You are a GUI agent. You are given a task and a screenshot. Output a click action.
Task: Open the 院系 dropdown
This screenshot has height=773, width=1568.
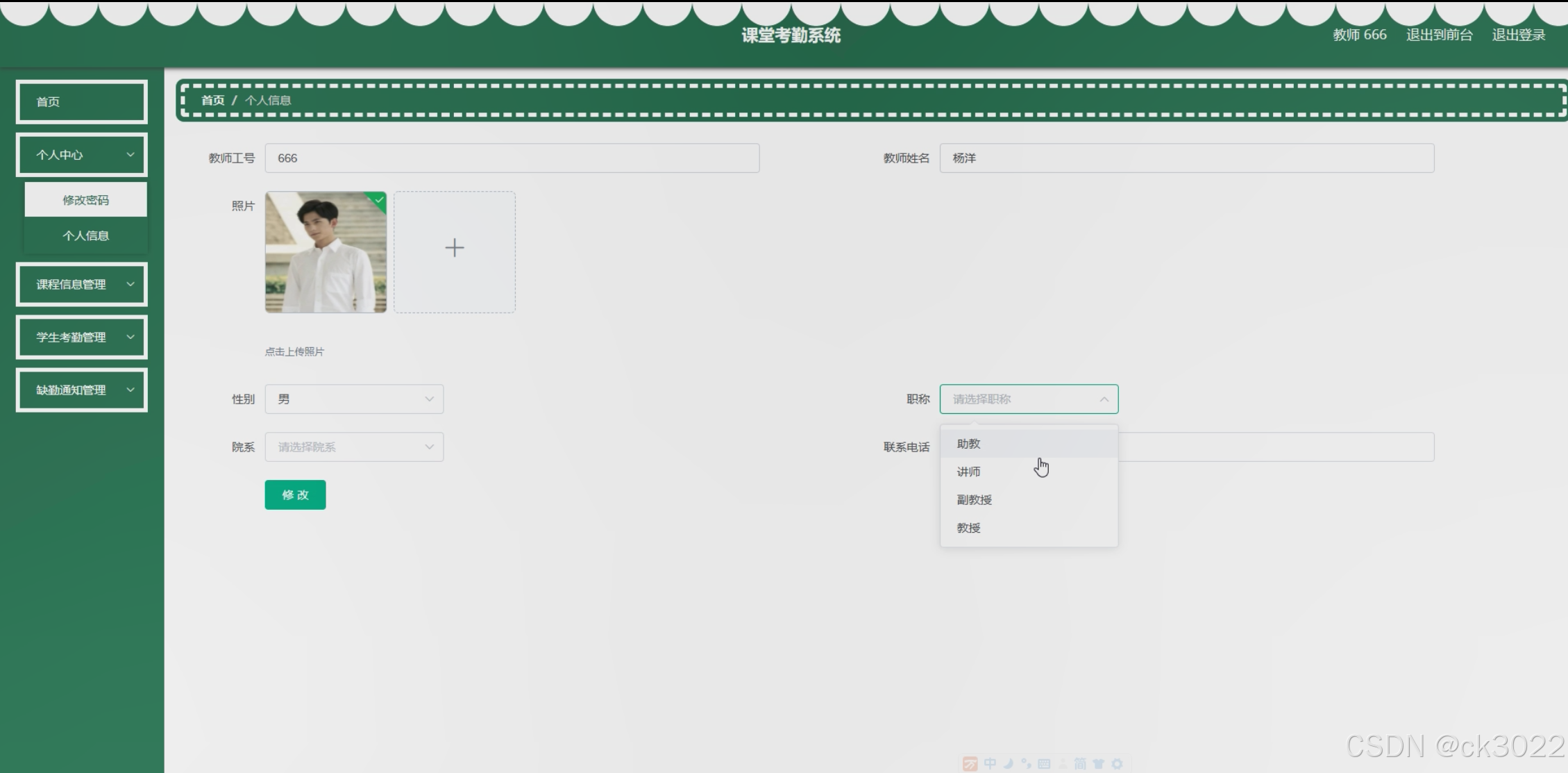354,447
